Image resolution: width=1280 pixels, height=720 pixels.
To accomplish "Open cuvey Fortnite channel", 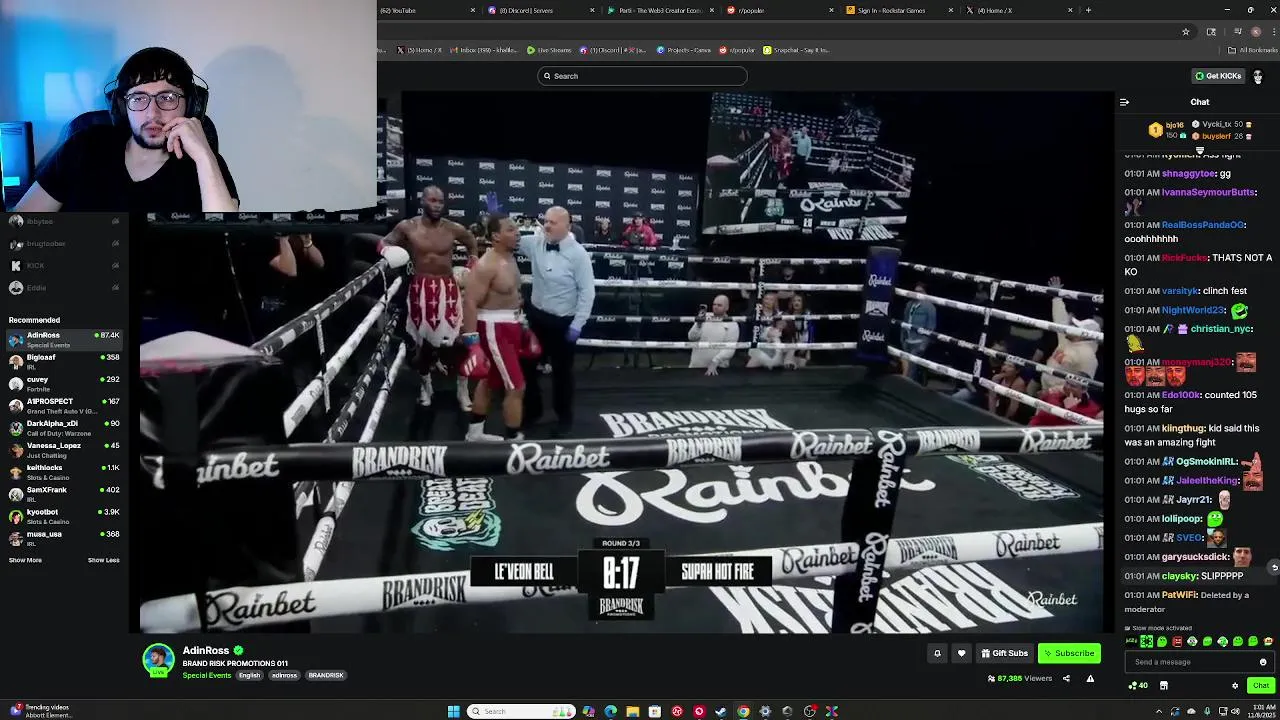I will 62,383.
